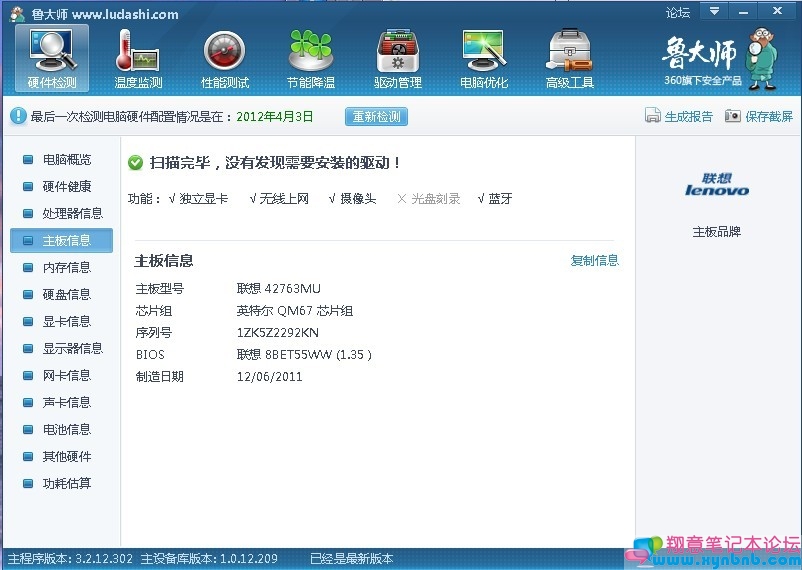Select 内存信息 in the sidebar
Screen dimensions: 802x570
pyautogui.click(x=61, y=268)
